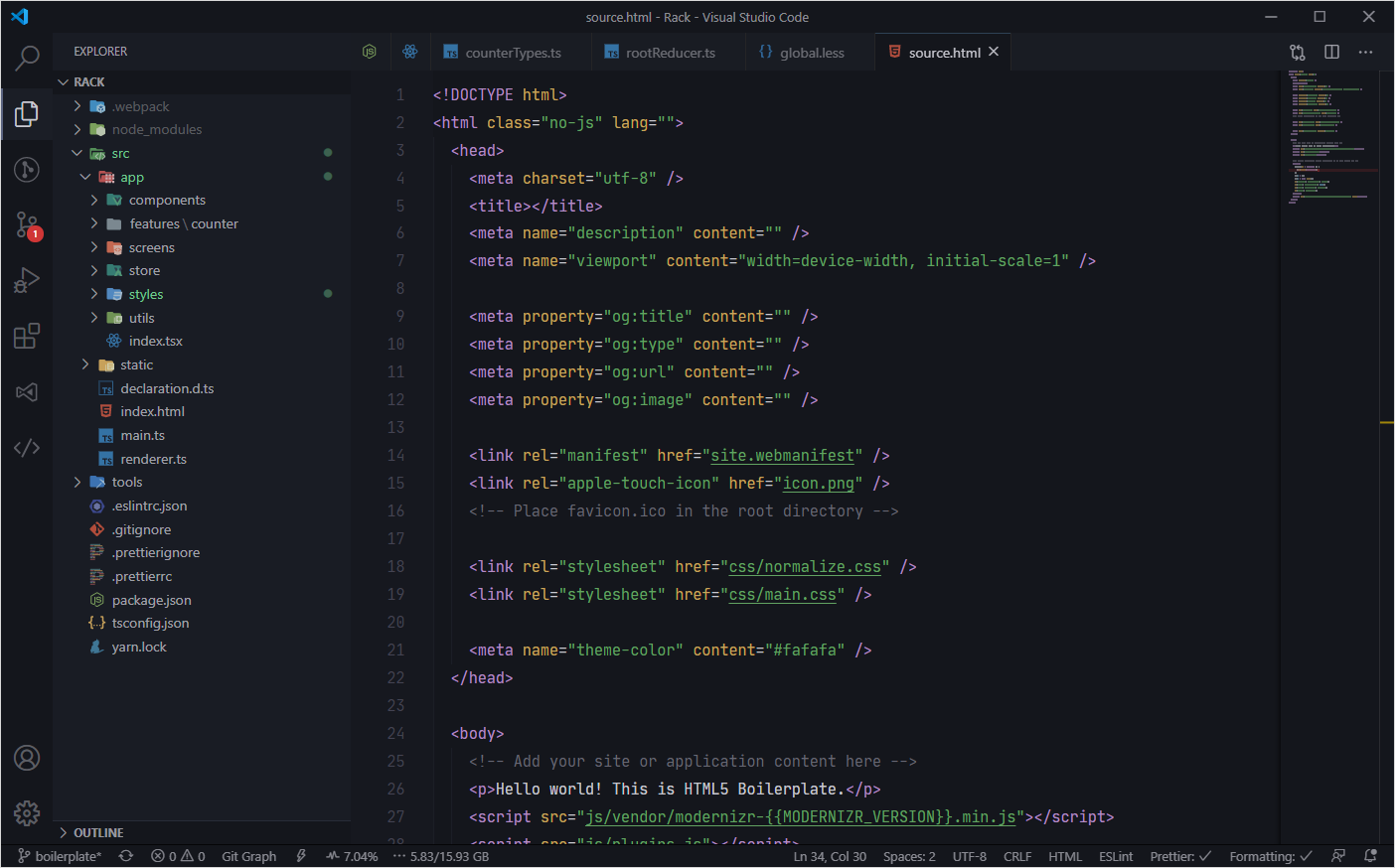The height and width of the screenshot is (868, 1395).
Task: Open the More Actions ellipsis menu
Action: (1366, 52)
